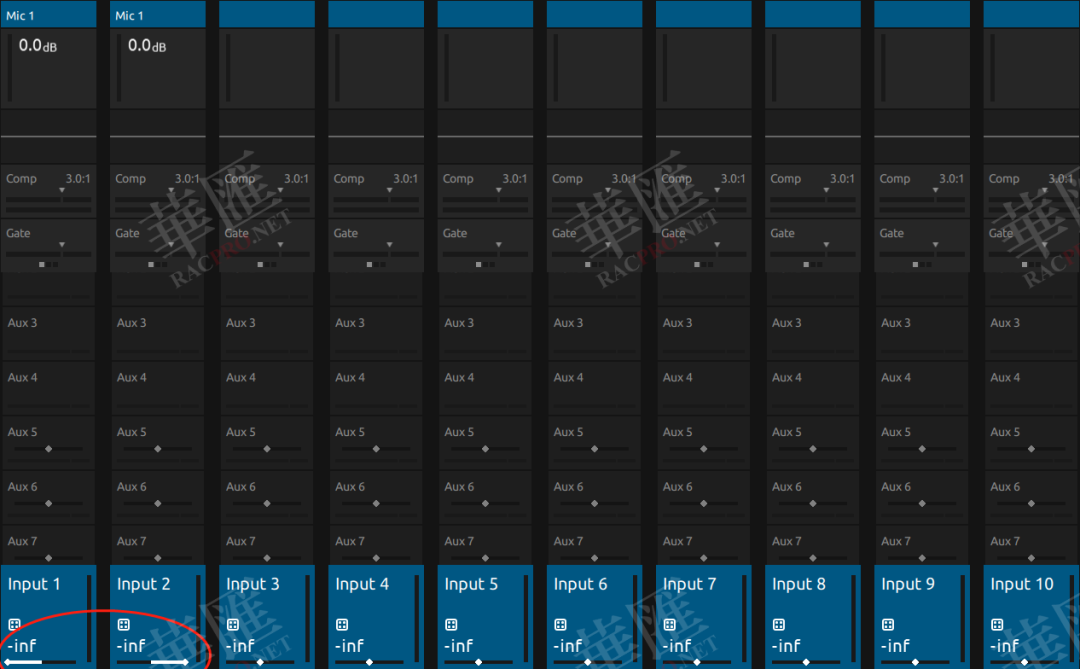1080x669 pixels.
Task: Click the Comp threshold marker on Input 9
Action: (x=935, y=190)
